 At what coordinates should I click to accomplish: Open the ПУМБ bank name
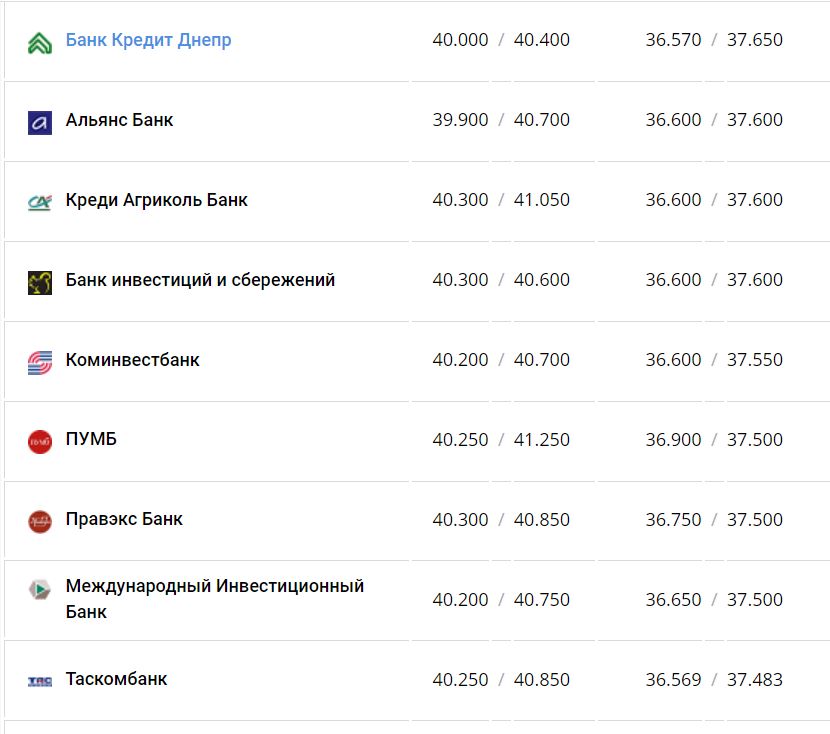[91, 439]
